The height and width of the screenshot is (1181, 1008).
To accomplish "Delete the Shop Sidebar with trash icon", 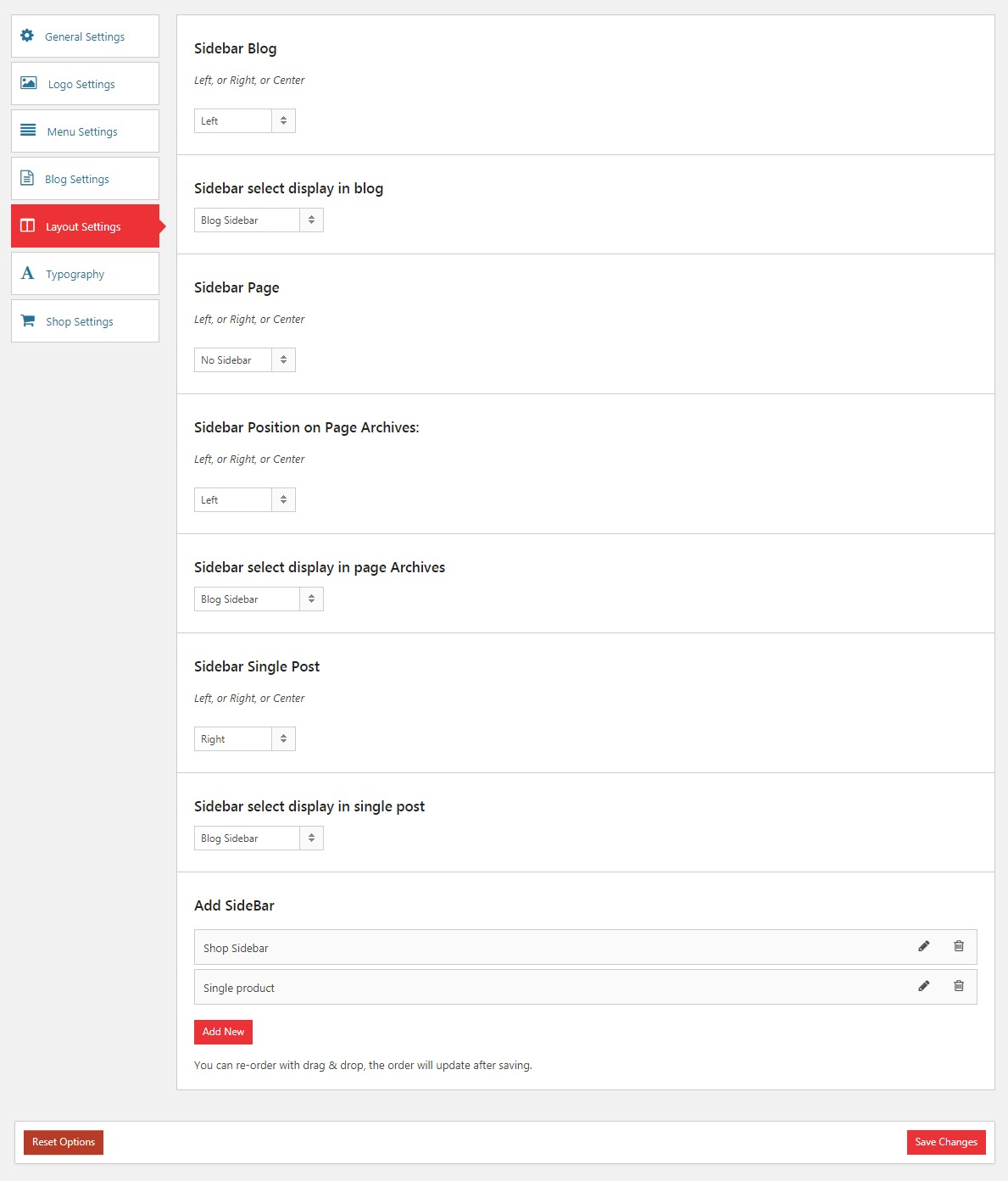I will [959, 946].
